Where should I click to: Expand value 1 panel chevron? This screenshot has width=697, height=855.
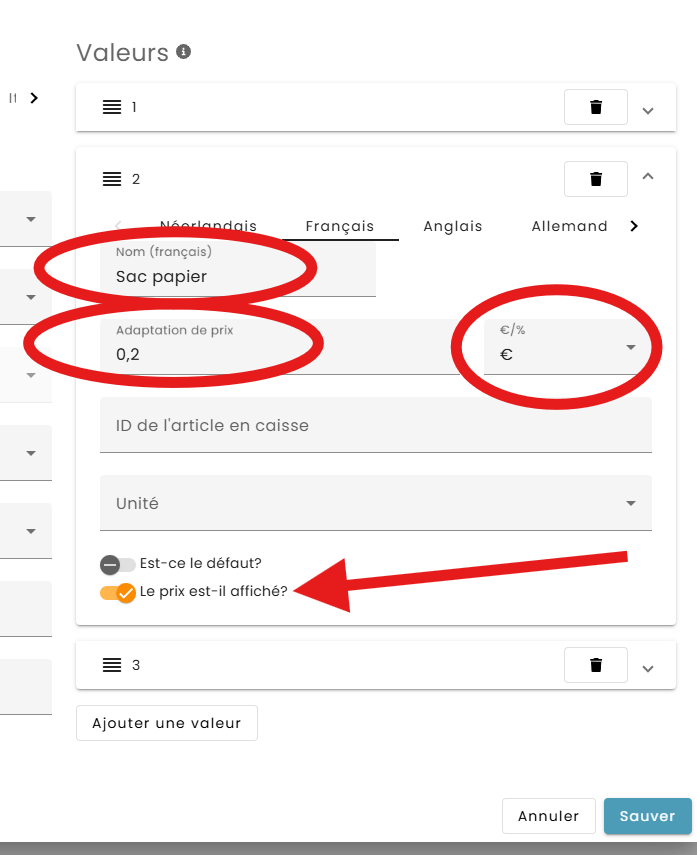[648, 111]
